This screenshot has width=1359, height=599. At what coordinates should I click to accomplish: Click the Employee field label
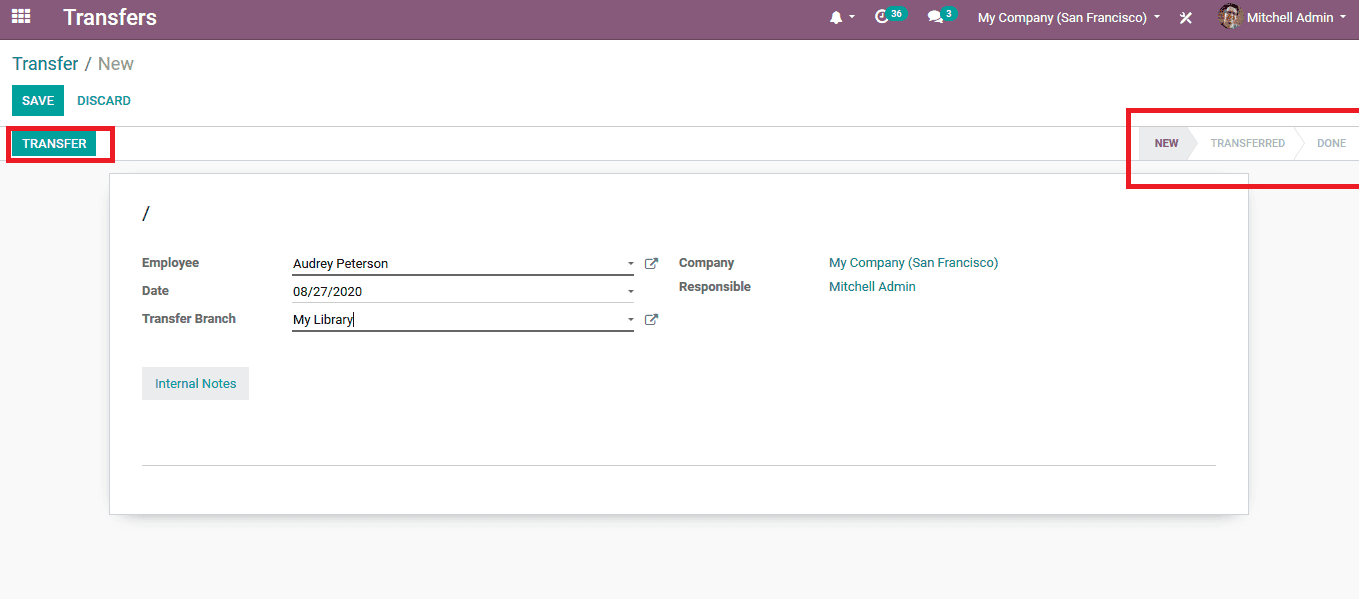tap(170, 263)
